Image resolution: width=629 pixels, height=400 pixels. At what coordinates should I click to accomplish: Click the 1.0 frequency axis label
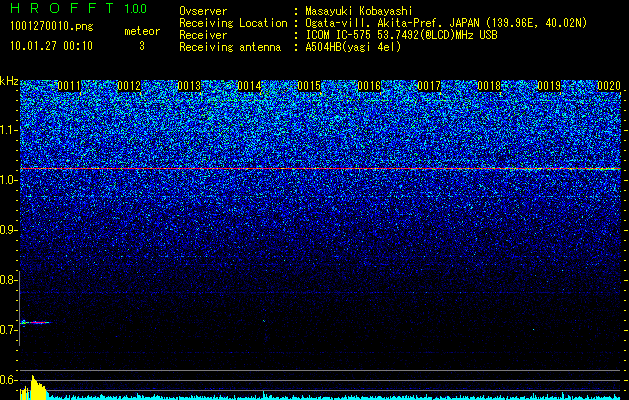pyautogui.click(x=7, y=180)
